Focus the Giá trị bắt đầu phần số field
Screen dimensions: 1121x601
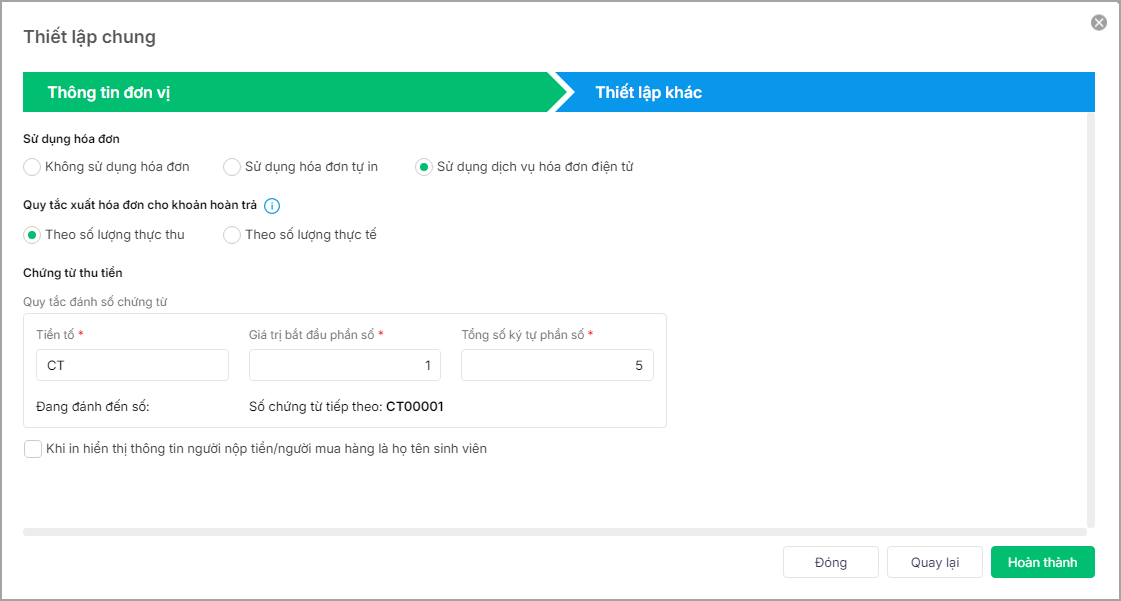pyautogui.click(x=344, y=365)
